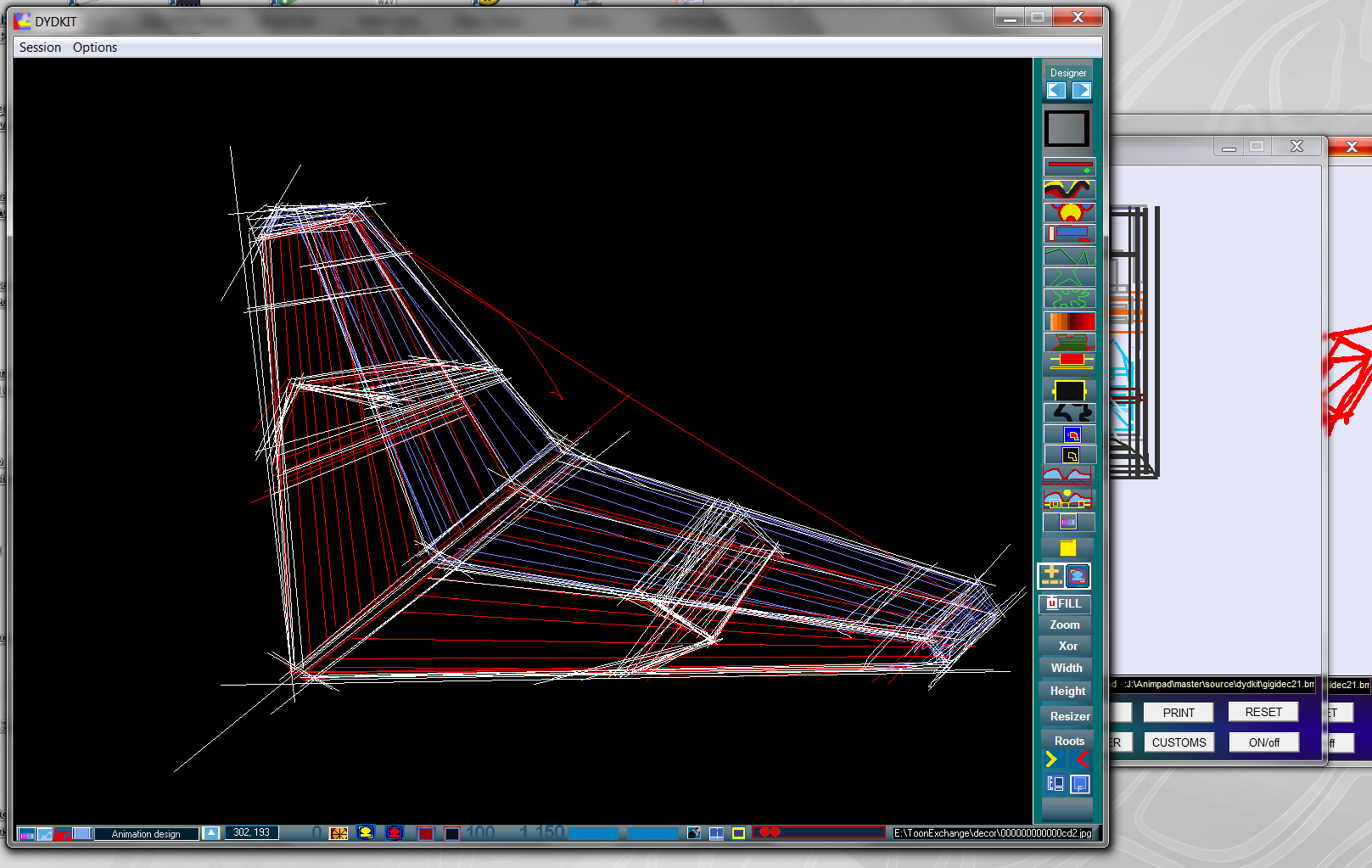Click the first mode icon in the status bar

coord(25,834)
